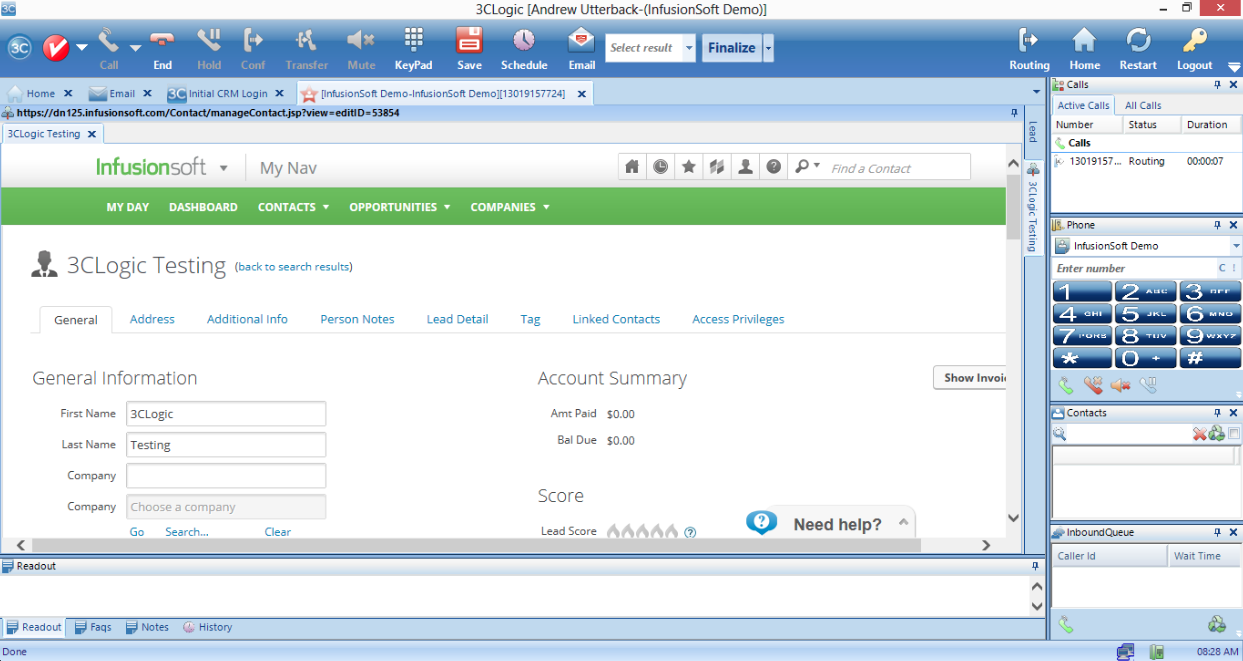Viewport: 1243px width, 661px height.
Task: Click the Restart icon
Action: 1138,41
